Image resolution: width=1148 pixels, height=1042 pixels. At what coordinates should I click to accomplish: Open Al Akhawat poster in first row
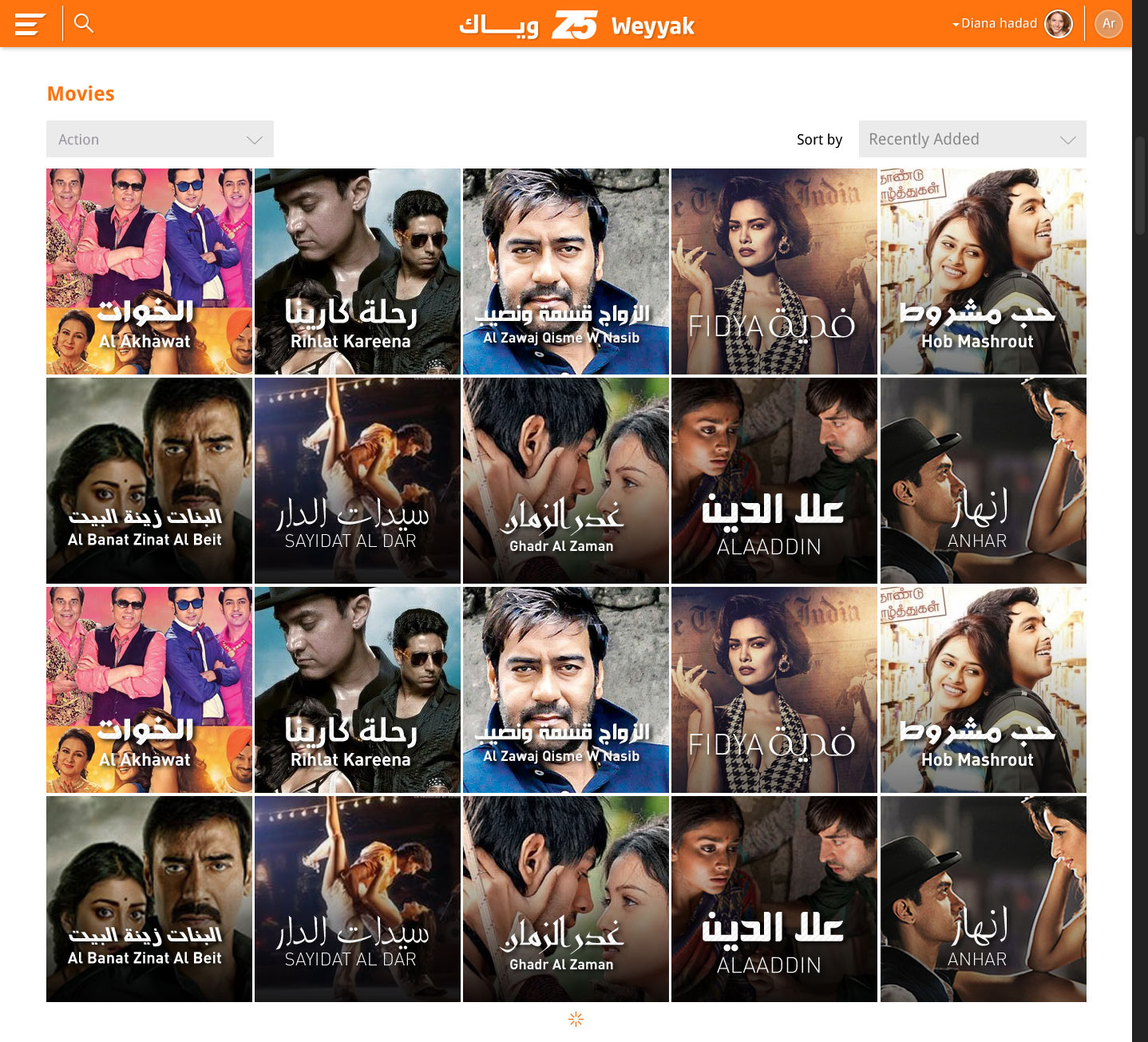pyautogui.click(x=149, y=271)
